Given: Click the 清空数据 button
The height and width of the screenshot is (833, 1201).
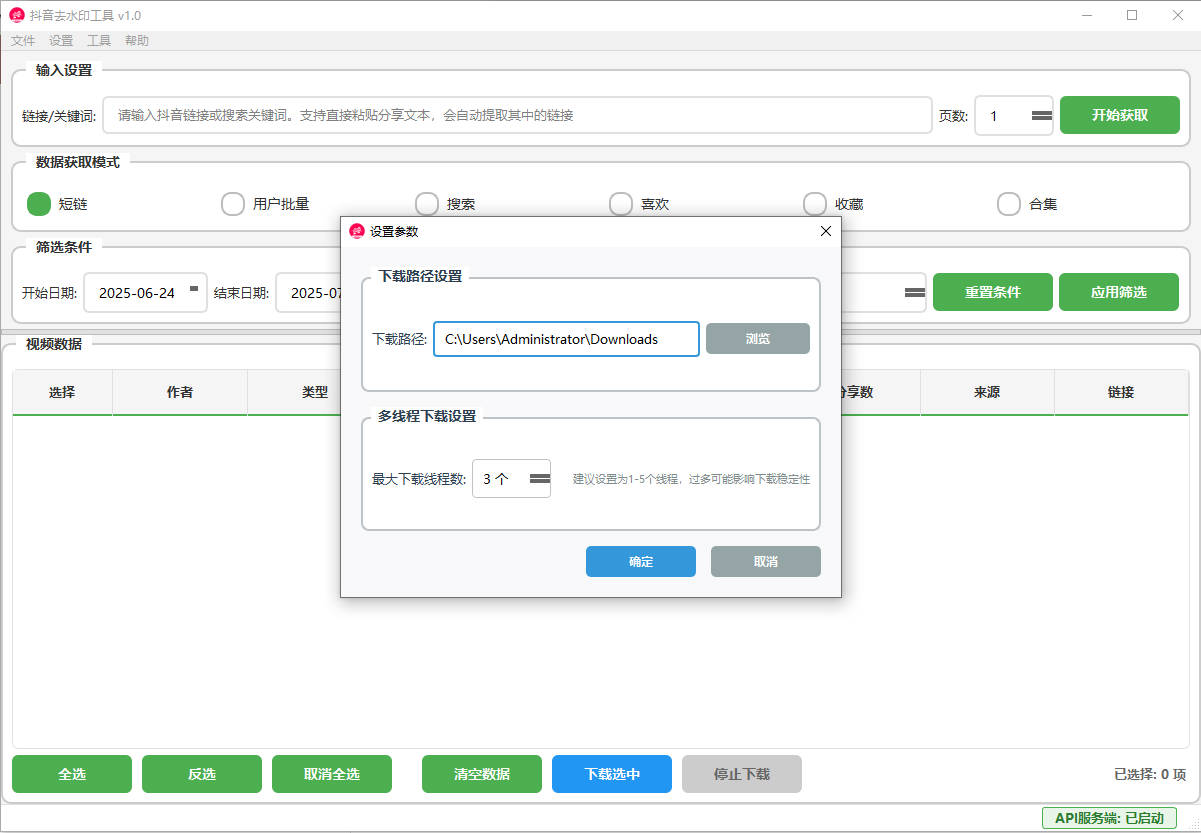Looking at the screenshot, I should pos(482,774).
